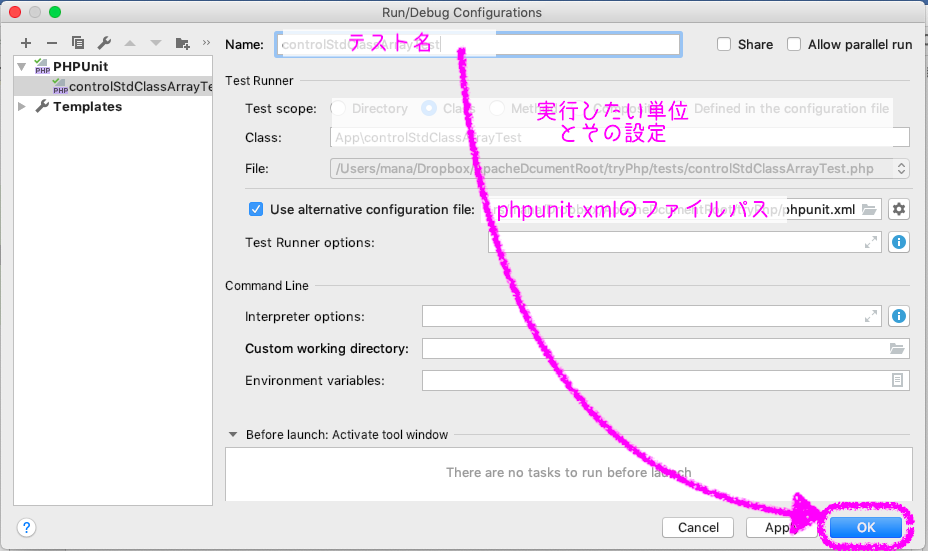Focus the Test Runner options field
Screen dimensions: 928x551
(685, 242)
